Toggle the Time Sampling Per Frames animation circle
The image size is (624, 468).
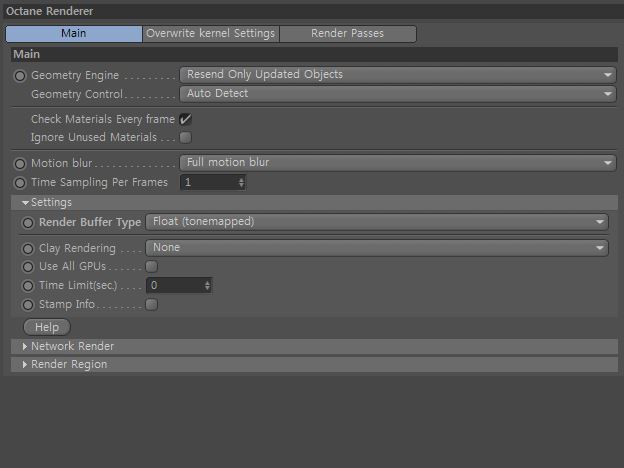[20, 183]
